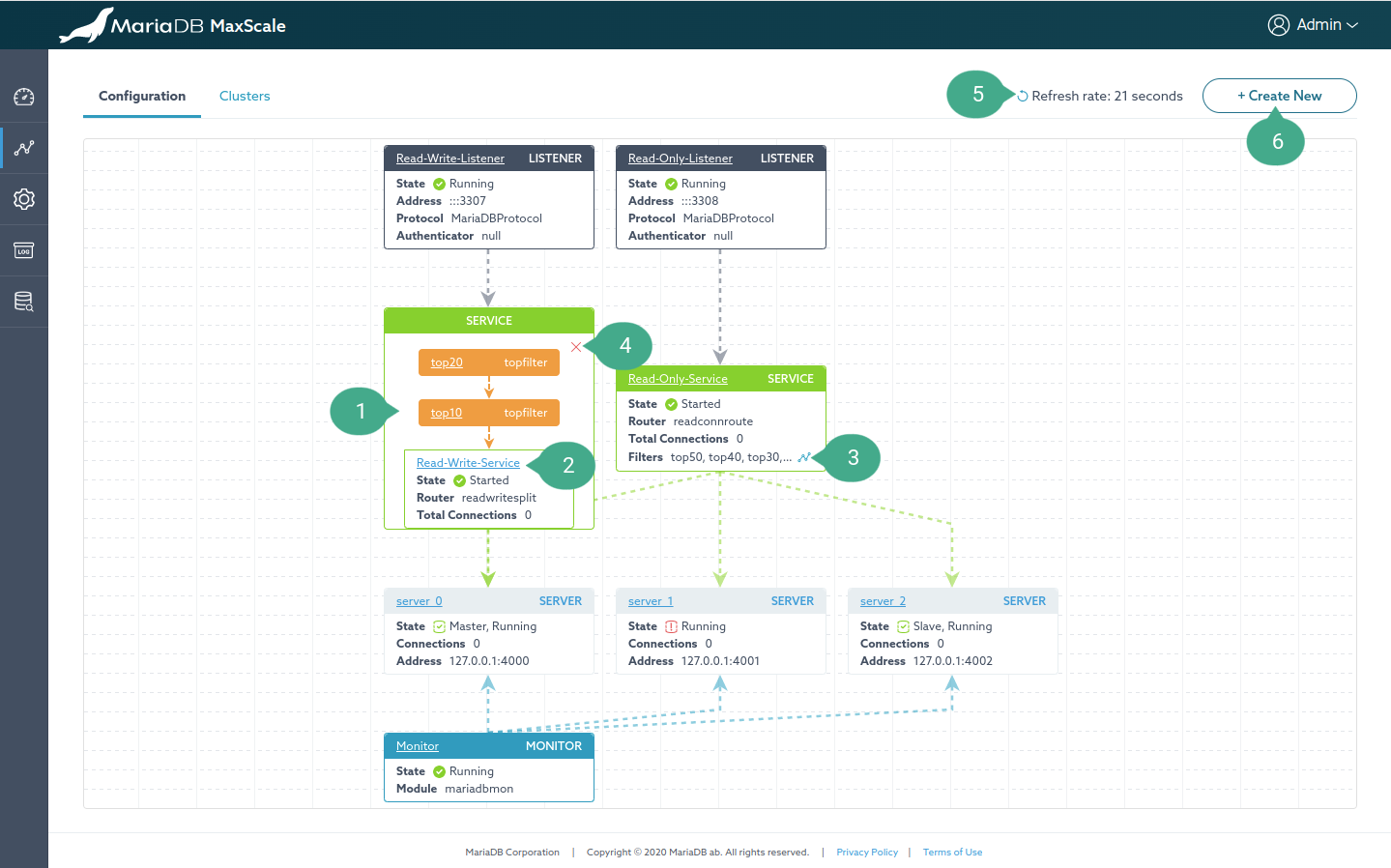The width and height of the screenshot is (1391, 868).
Task: Click the green SERVICE header of expanded node
Action: pos(489,321)
